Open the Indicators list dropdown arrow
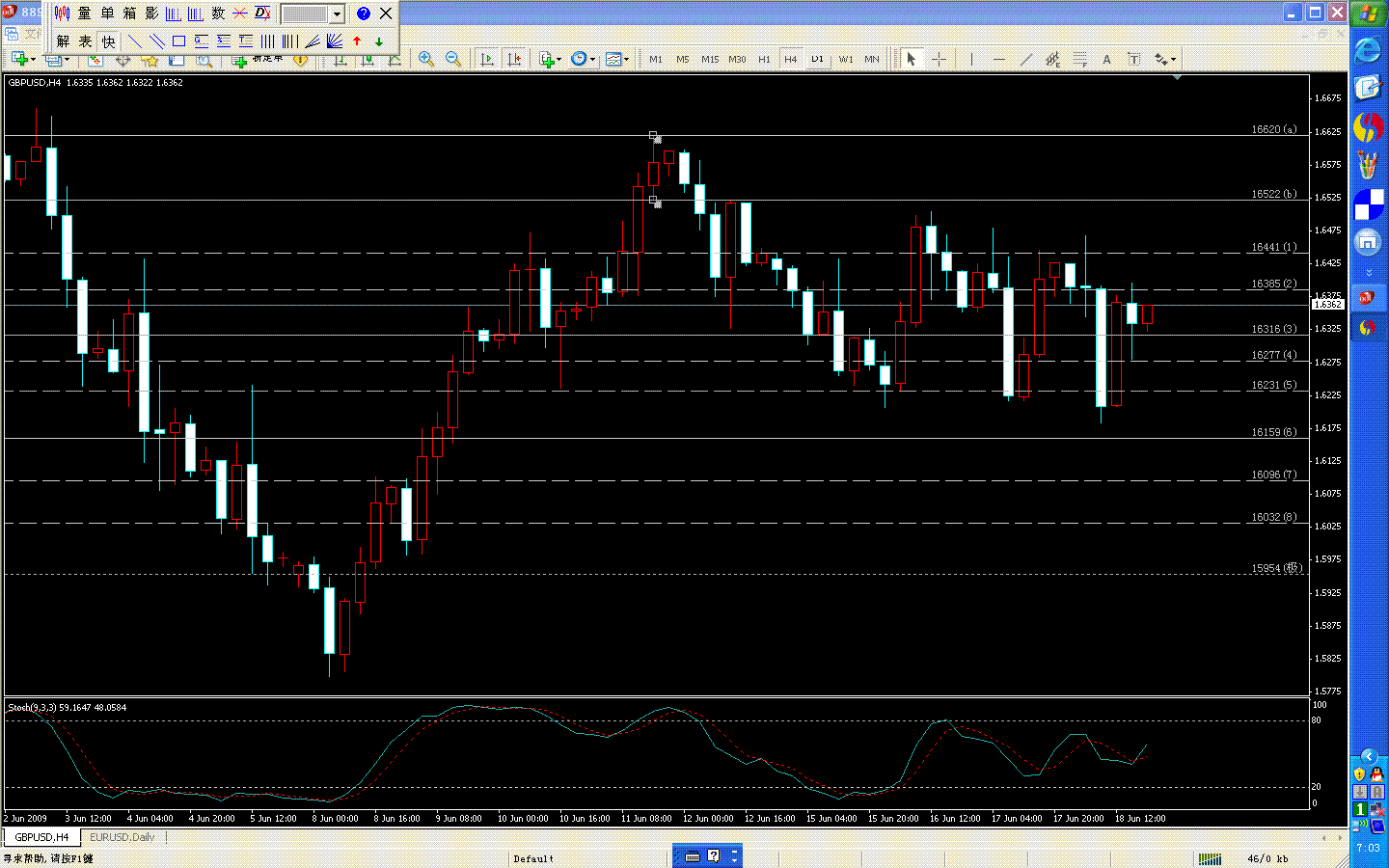 tap(559, 59)
